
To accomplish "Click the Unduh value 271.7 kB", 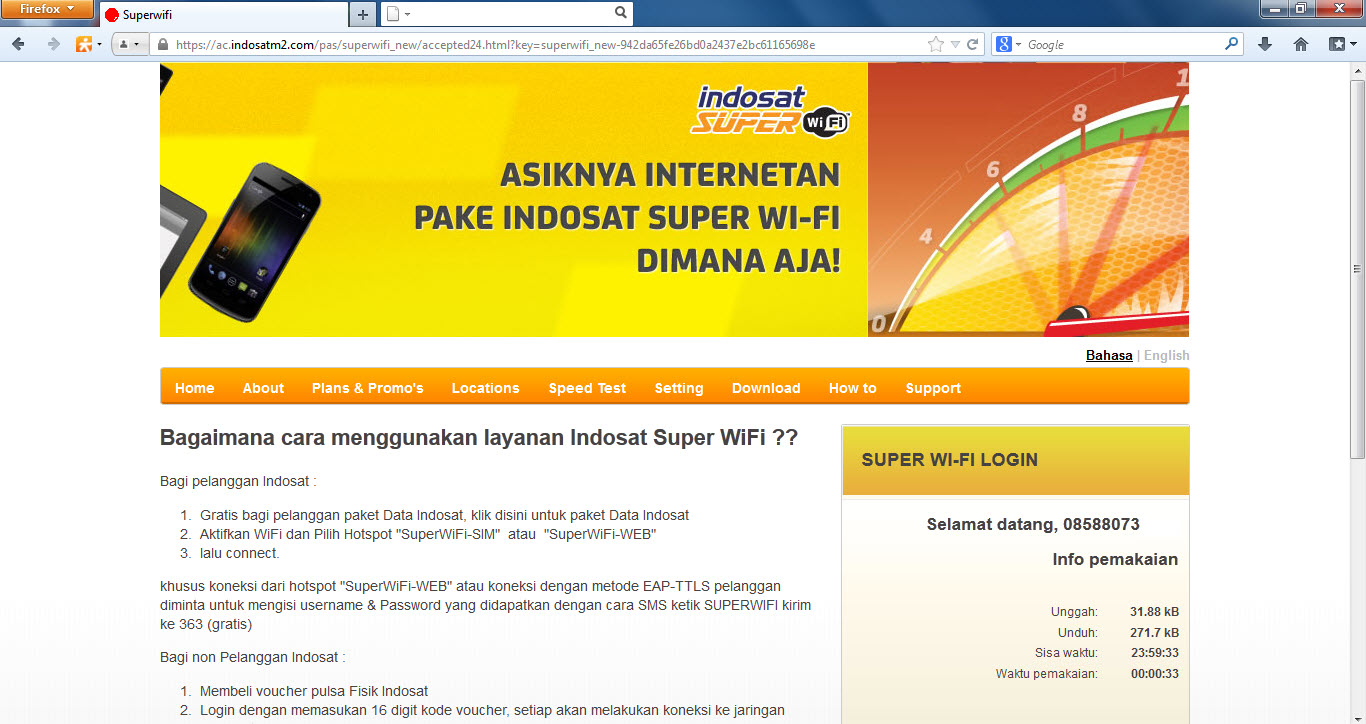I will click(x=1154, y=632).
